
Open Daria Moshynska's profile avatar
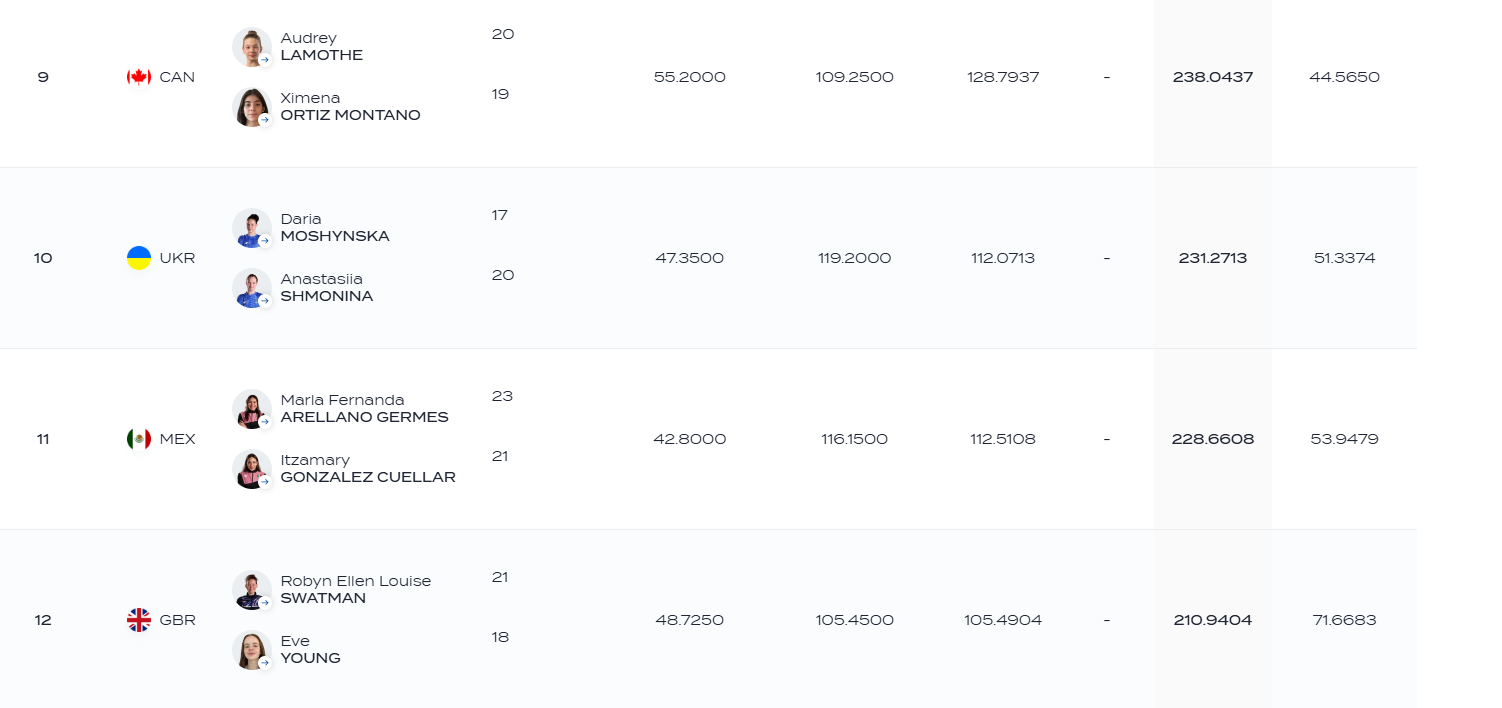tap(252, 228)
